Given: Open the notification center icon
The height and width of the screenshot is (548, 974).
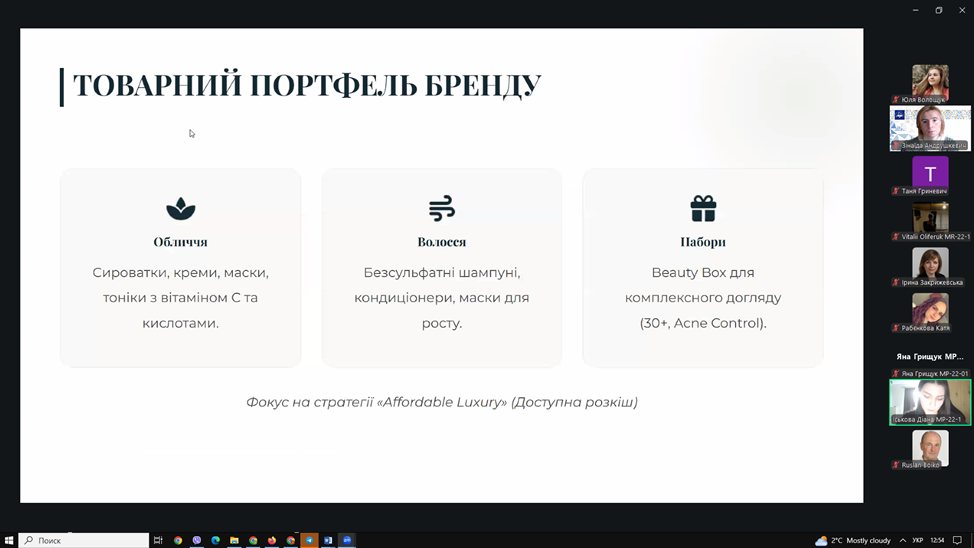Looking at the screenshot, I should click(x=957, y=540).
